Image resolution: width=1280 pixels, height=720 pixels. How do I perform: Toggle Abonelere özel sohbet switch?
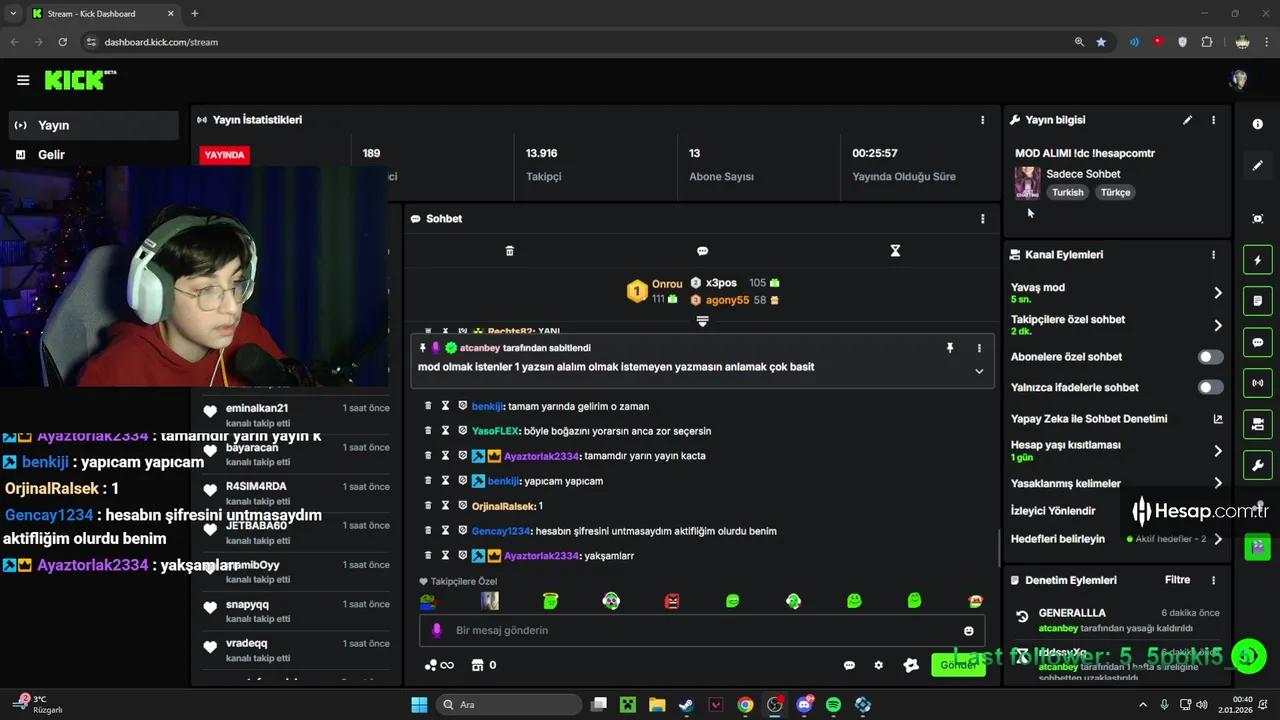coord(1210,357)
